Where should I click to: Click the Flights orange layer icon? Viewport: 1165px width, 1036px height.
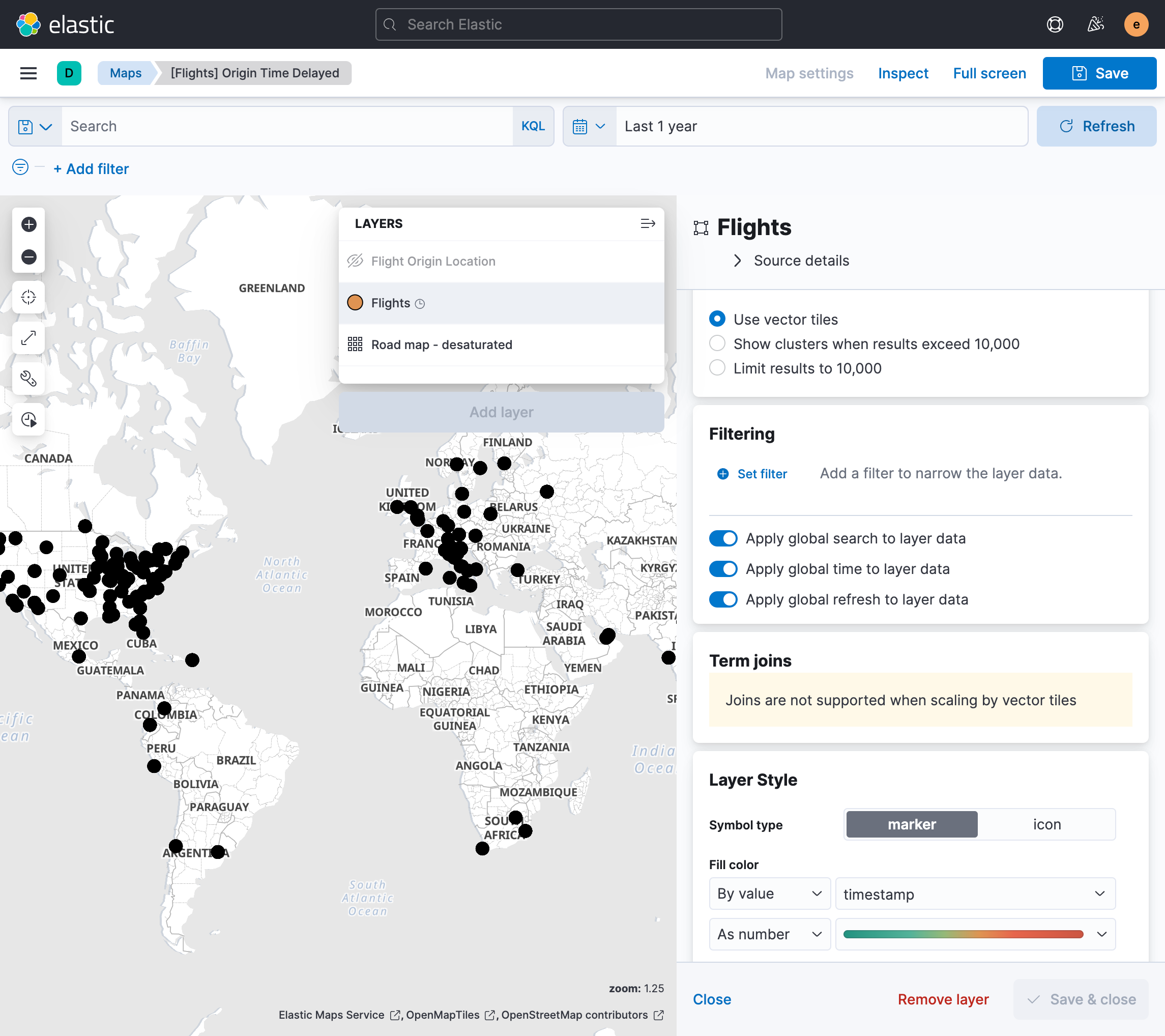(x=355, y=303)
